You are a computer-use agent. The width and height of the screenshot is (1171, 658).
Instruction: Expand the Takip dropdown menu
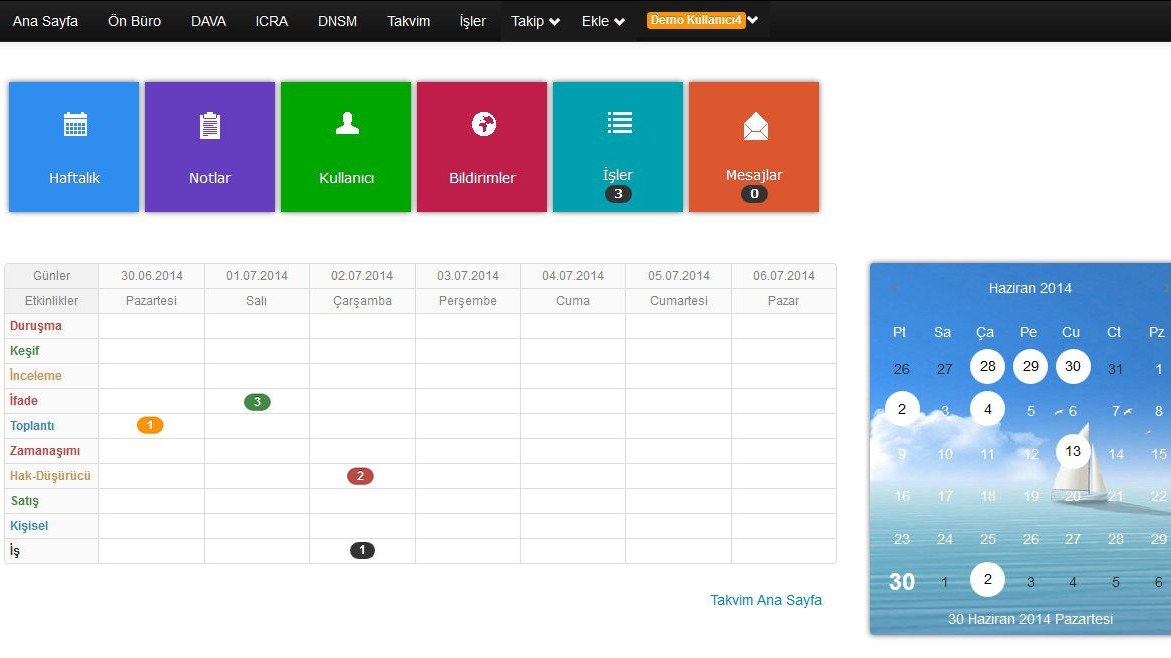click(x=535, y=21)
